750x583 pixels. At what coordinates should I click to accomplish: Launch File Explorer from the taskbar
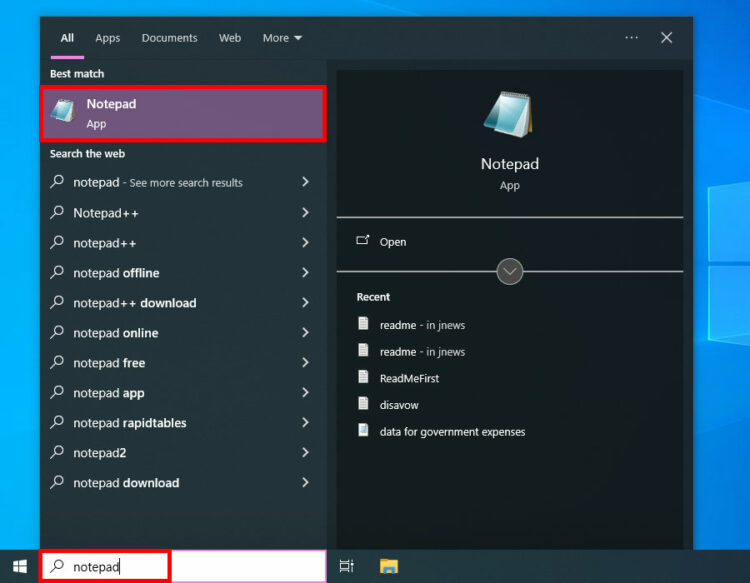[x=389, y=566]
